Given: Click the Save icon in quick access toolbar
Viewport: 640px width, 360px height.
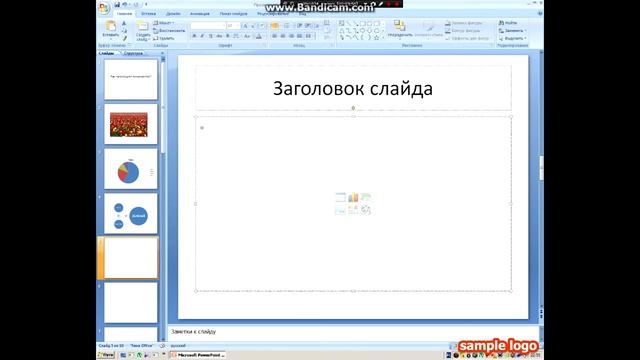Looking at the screenshot, I should pyautogui.click(x=117, y=5).
